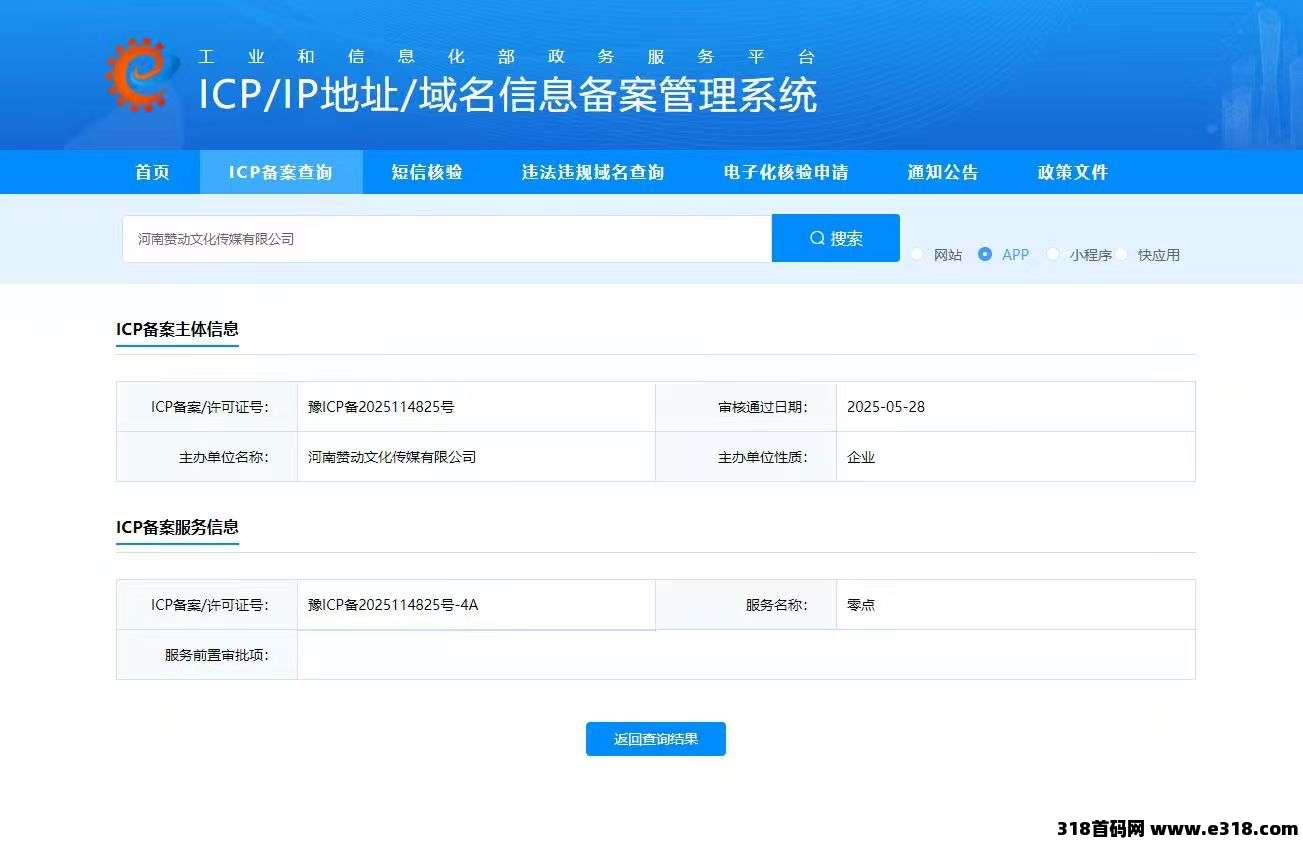Click the ICP备案服务信息 section heading
Image resolution: width=1303 pixels, height=846 pixels.
177,527
